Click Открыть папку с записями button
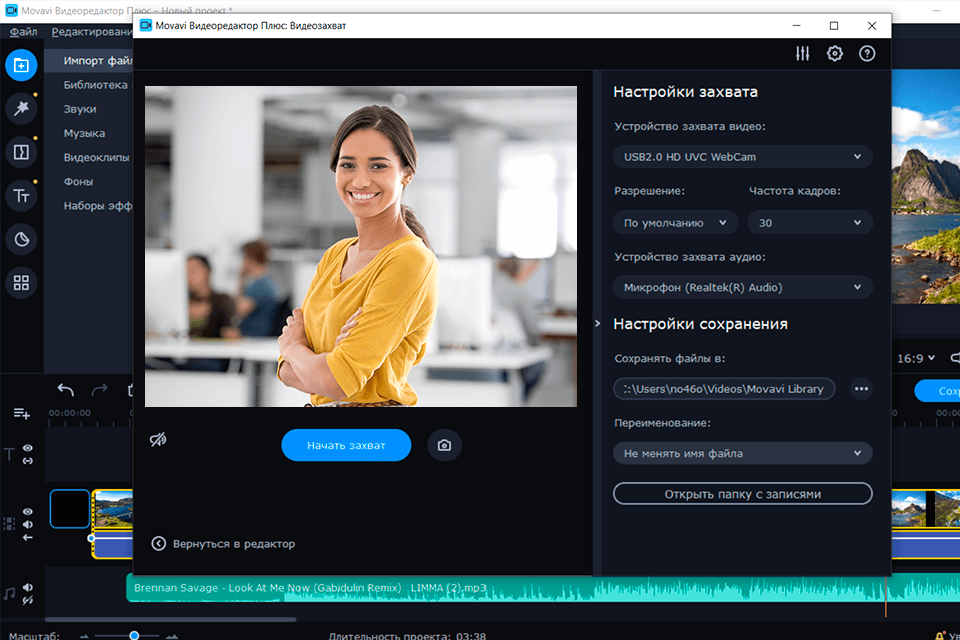The image size is (960, 640). click(x=742, y=494)
